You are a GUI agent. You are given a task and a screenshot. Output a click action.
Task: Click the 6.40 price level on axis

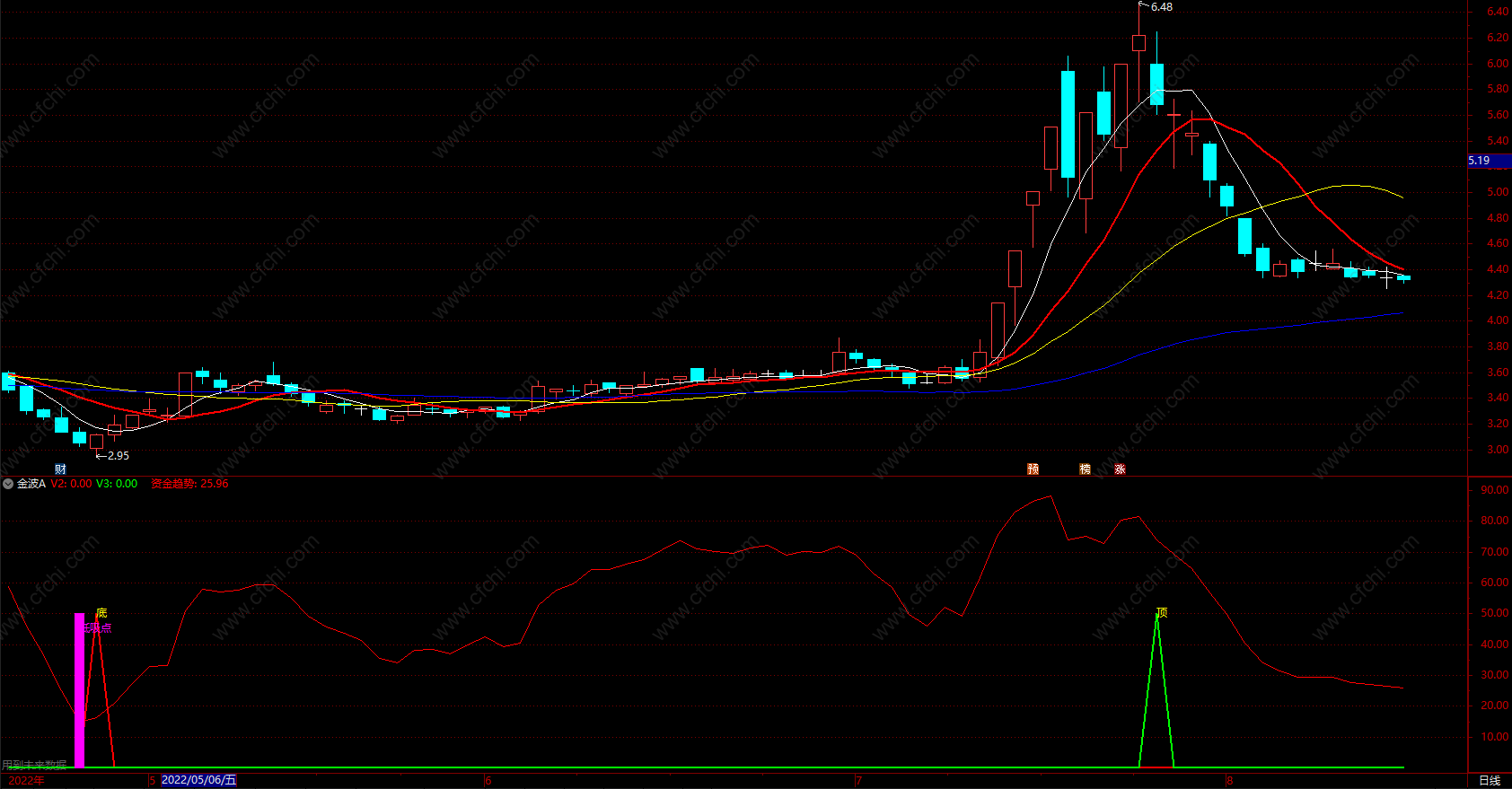(1498, 12)
